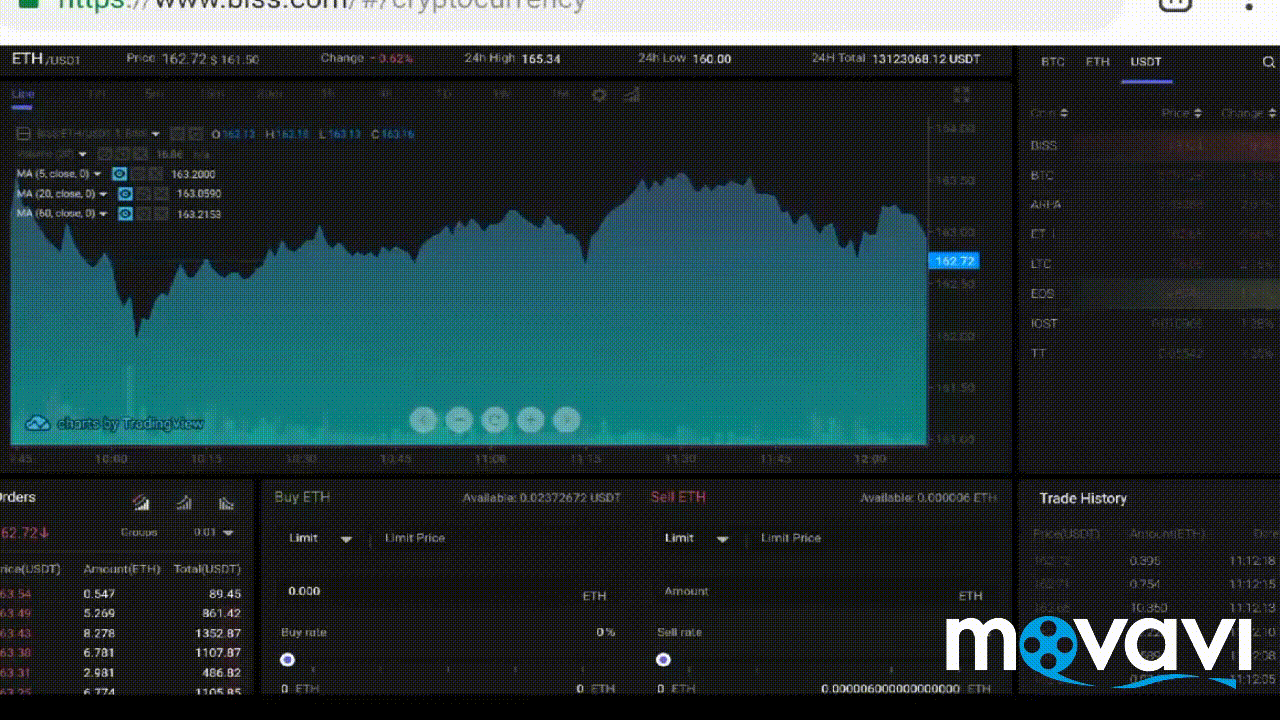Image resolution: width=1280 pixels, height=720 pixels.
Task: Click the Sell rate slider handle
Action: click(x=663, y=660)
